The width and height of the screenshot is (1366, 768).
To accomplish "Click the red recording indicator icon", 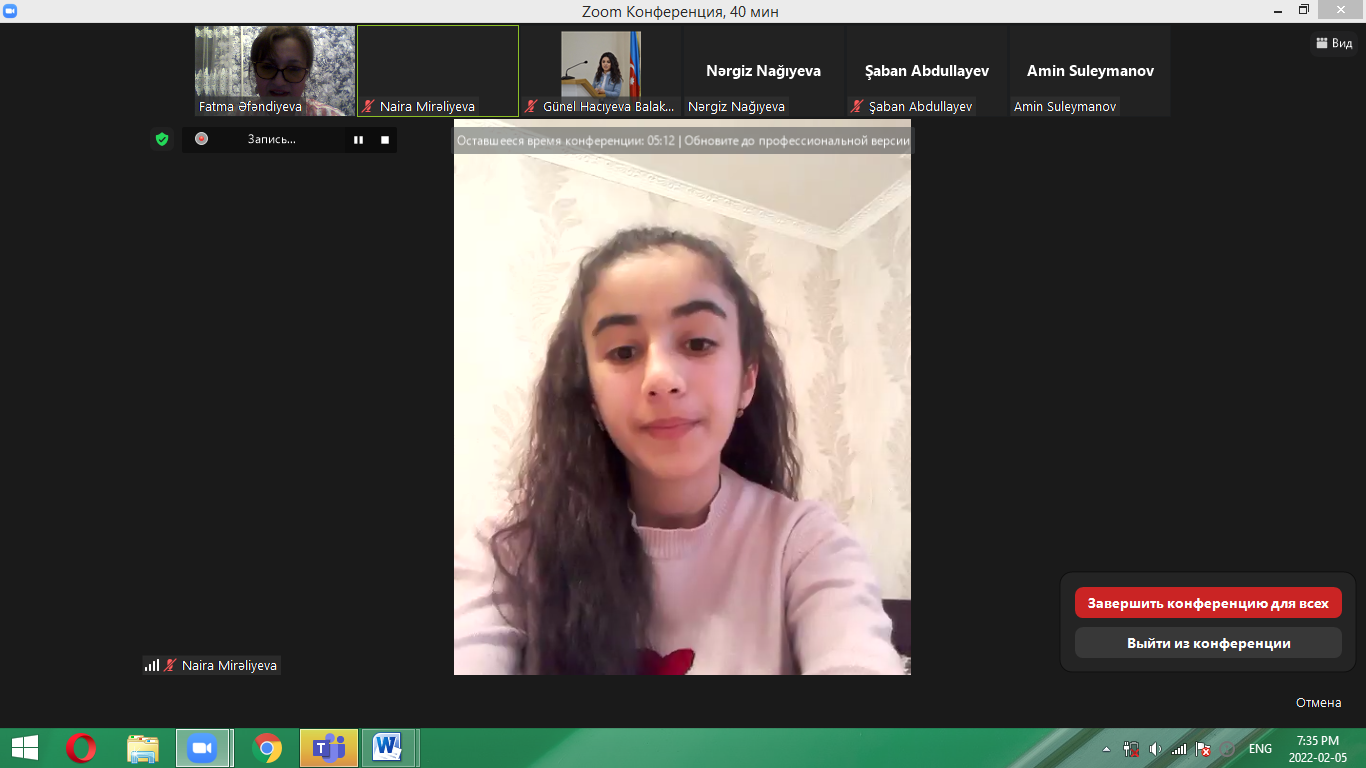I will [202, 139].
